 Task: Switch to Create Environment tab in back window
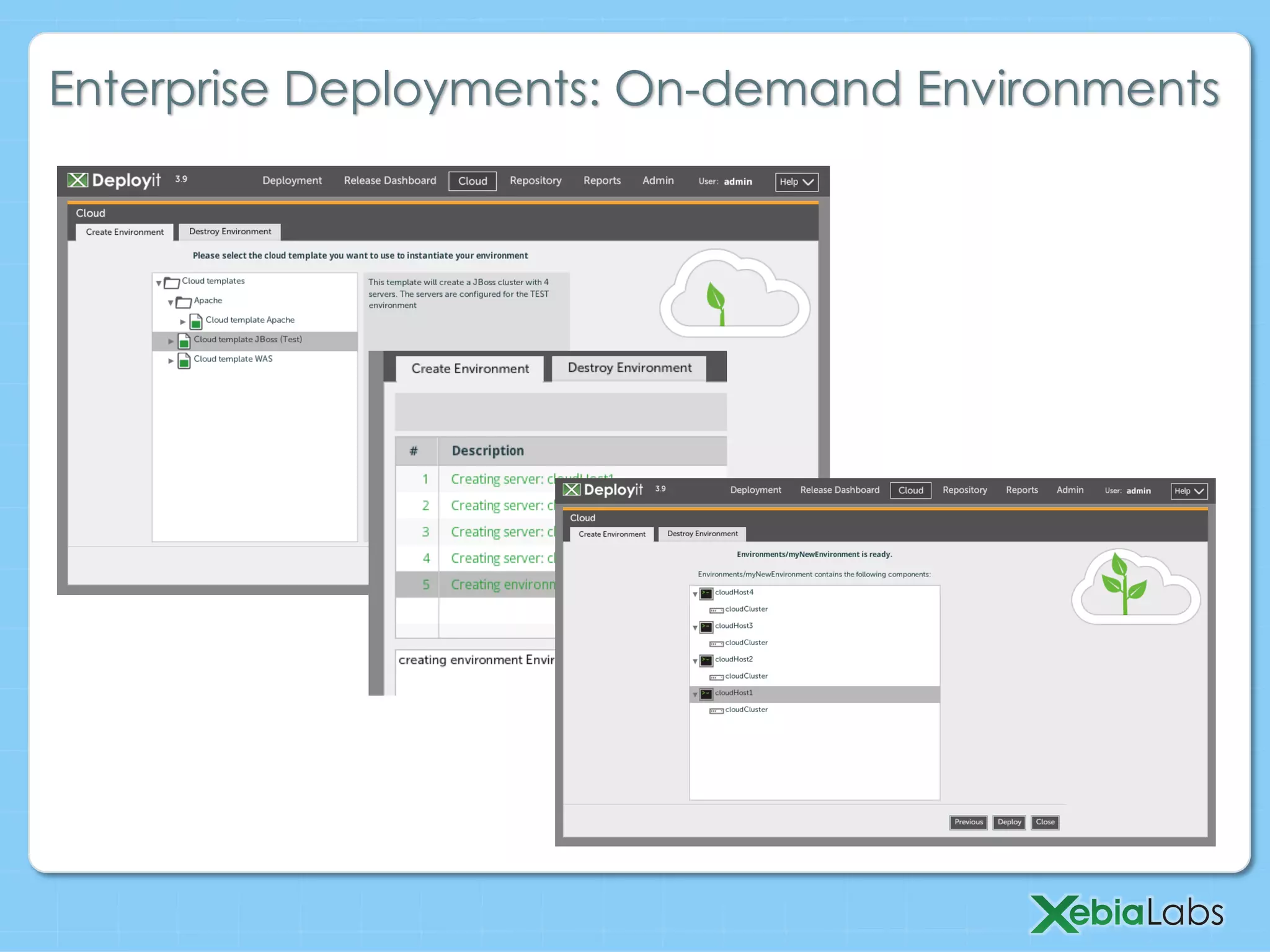click(125, 232)
